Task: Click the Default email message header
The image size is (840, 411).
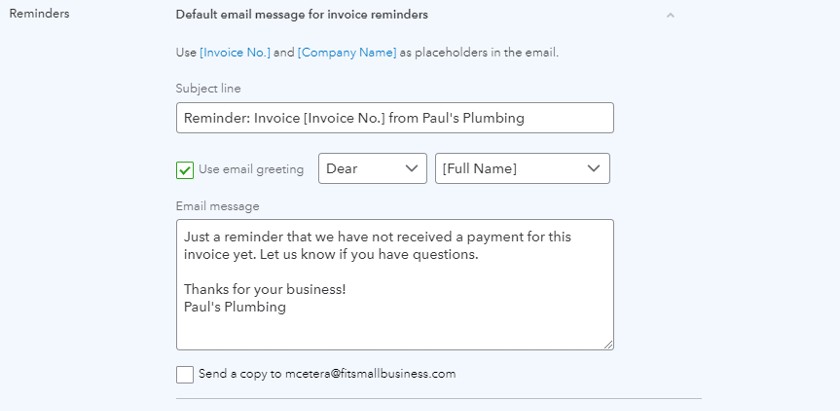Action: coord(302,15)
